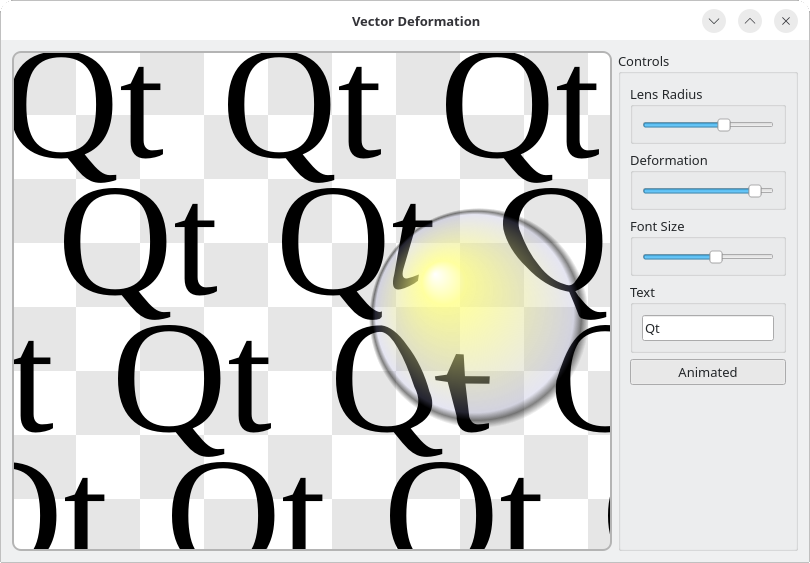Close the Vector Deformation window
Image resolution: width=810 pixels, height=563 pixels.
tap(786, 21)
